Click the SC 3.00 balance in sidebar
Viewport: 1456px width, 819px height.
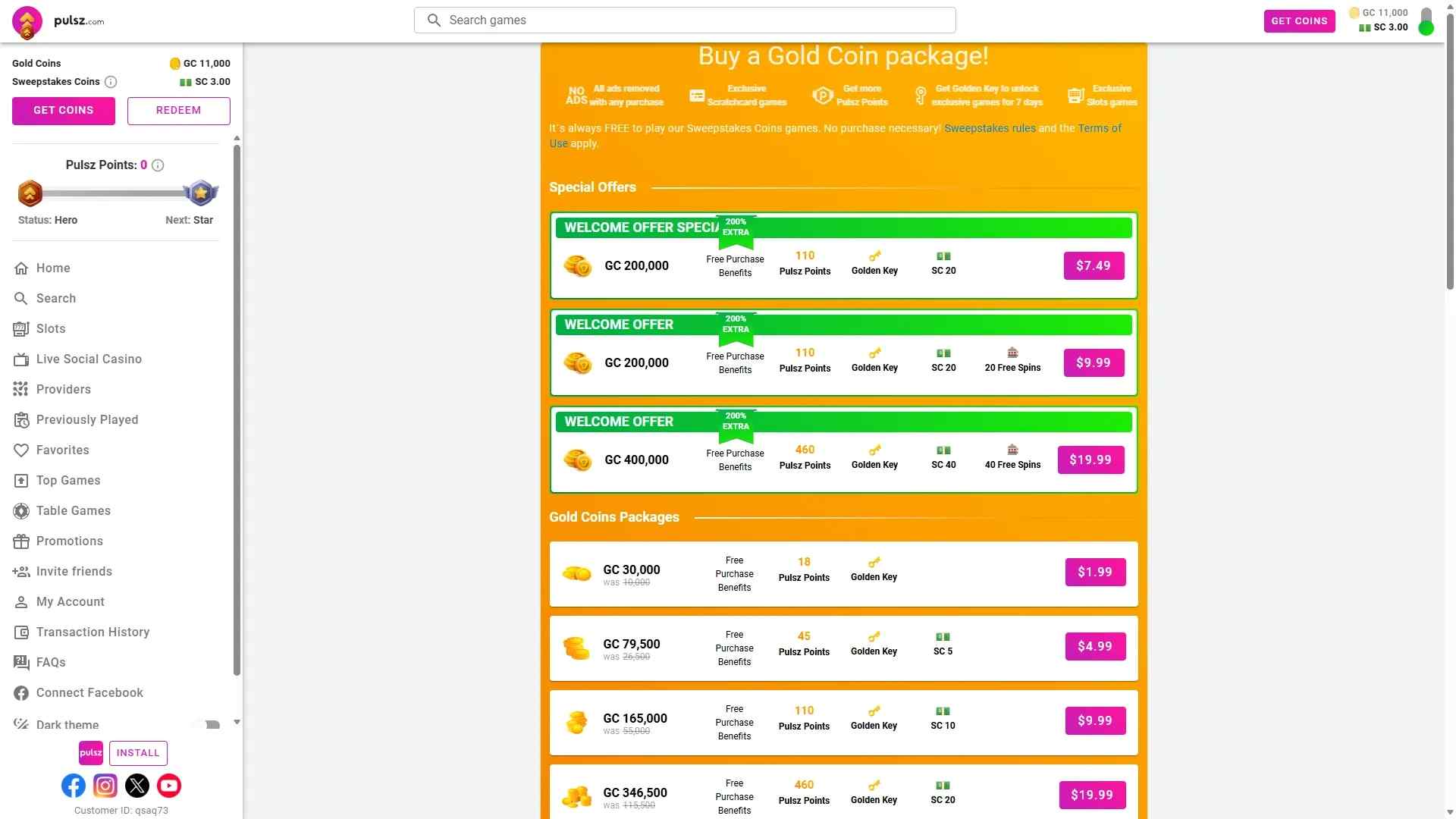(x=205, y=82)
